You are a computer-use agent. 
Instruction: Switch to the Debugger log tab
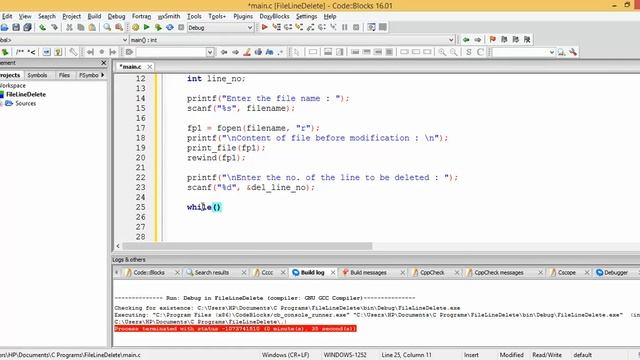tap(616, 272)
